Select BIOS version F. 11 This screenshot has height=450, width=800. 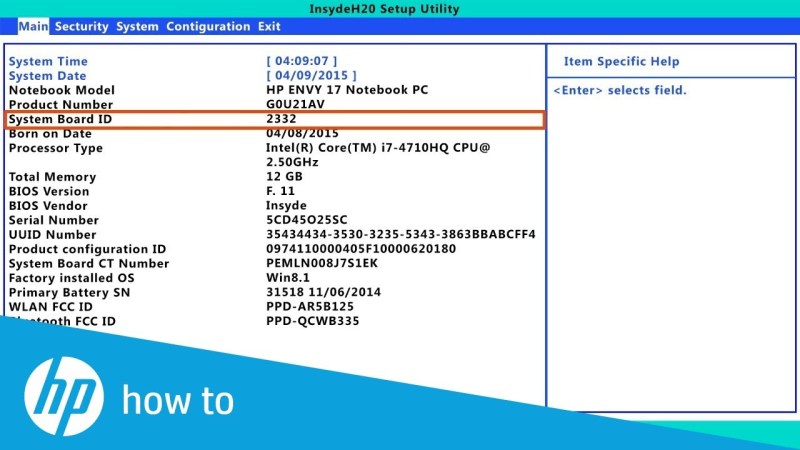point(280,191)
